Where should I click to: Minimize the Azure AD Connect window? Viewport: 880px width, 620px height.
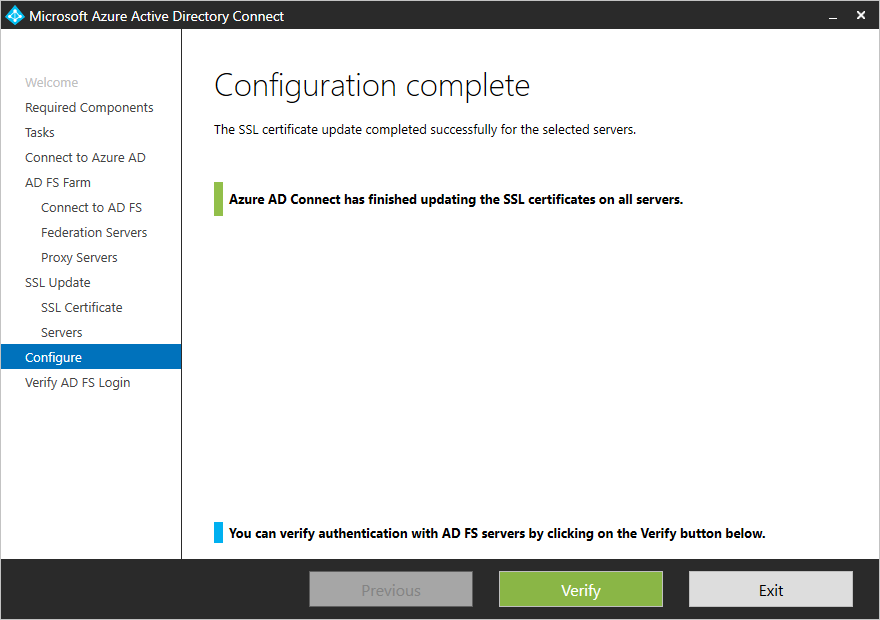point(833,16)
